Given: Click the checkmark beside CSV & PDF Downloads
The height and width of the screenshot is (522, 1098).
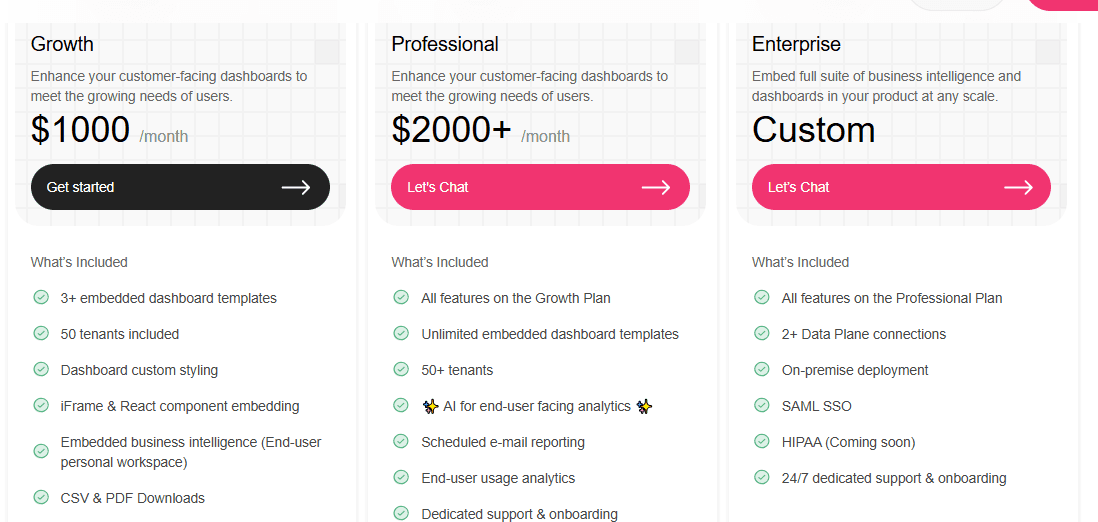Looking at the screenshot, I should tap(41, 497).
